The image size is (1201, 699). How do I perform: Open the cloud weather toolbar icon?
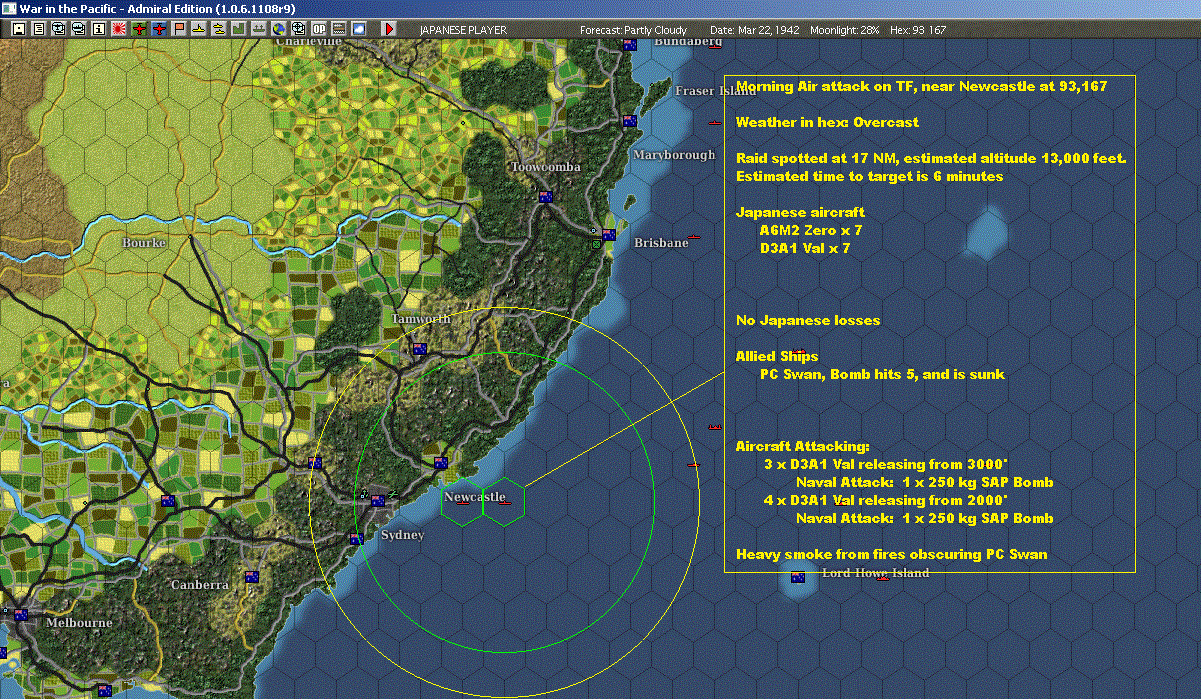(359, 30)
